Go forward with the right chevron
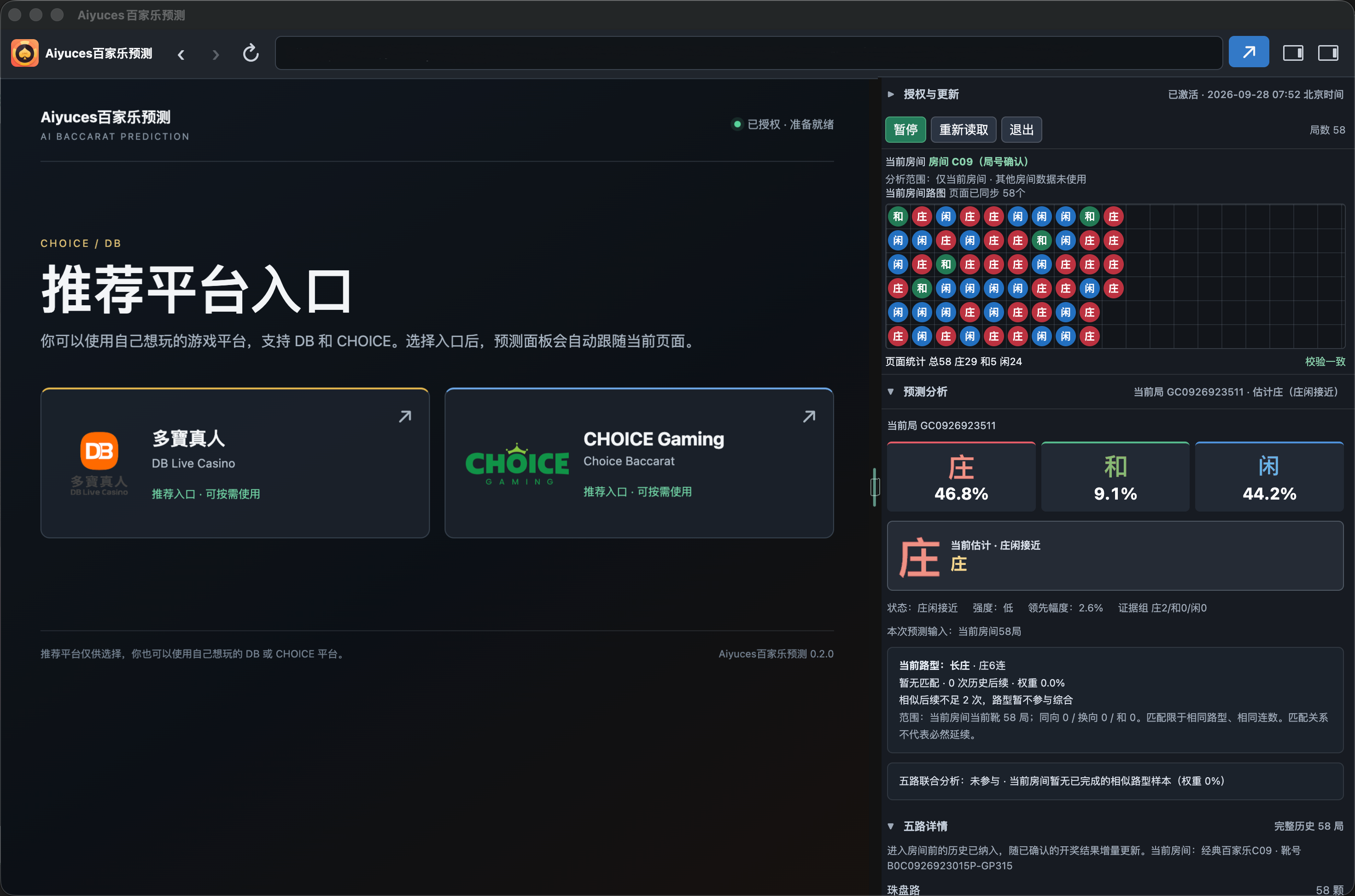 216,54
